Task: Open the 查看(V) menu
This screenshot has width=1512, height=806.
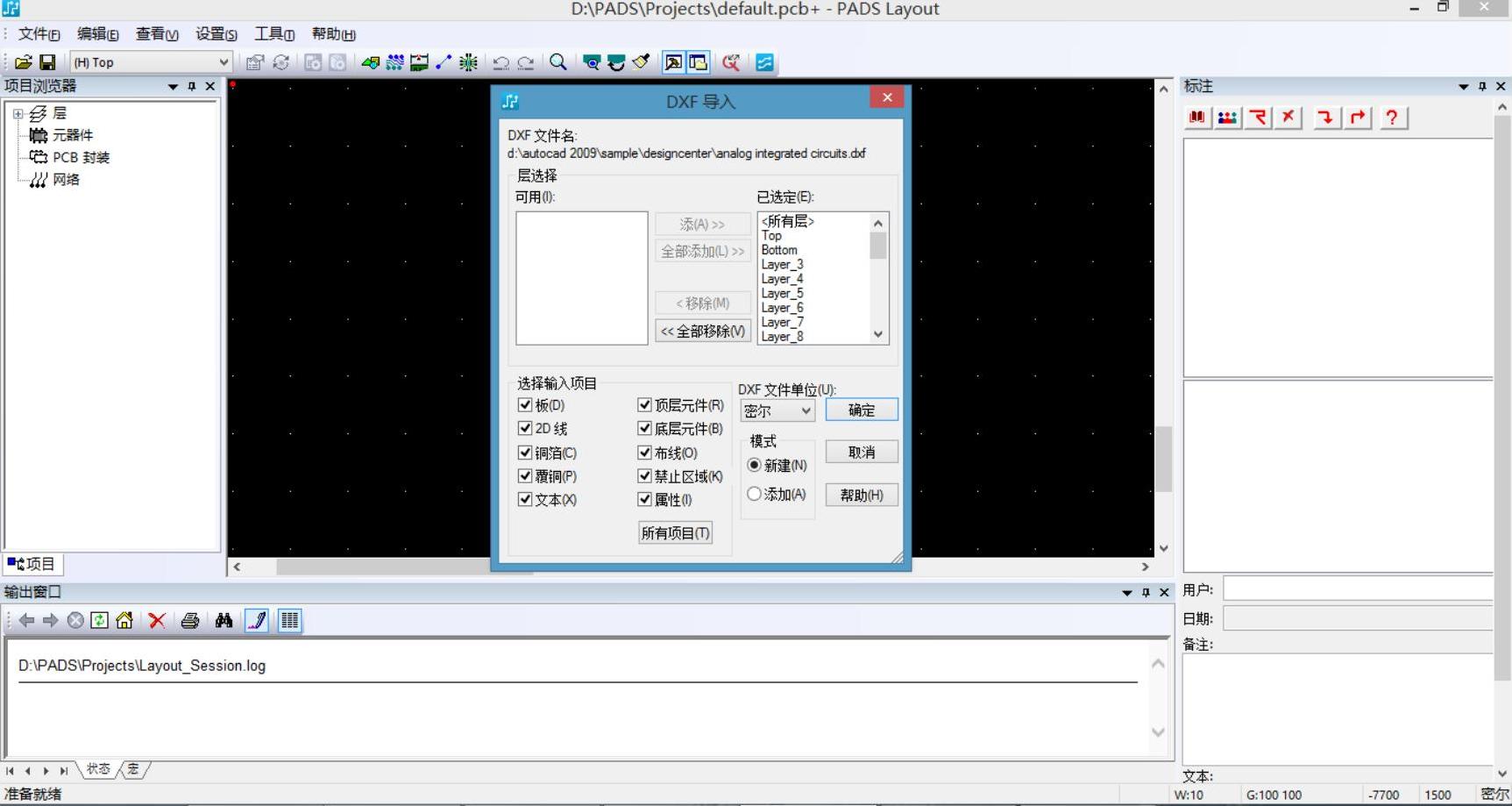Action: [x=157, y=34]
